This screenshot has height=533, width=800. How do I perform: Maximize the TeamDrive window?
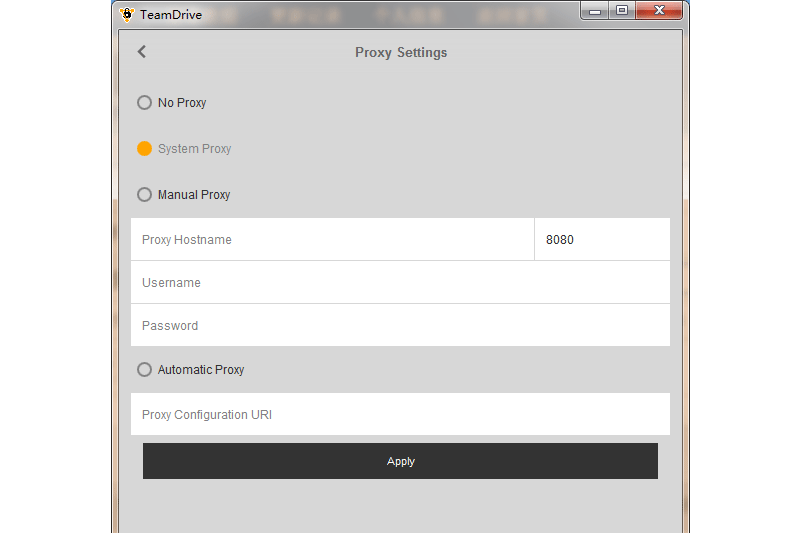coord(621,10)
